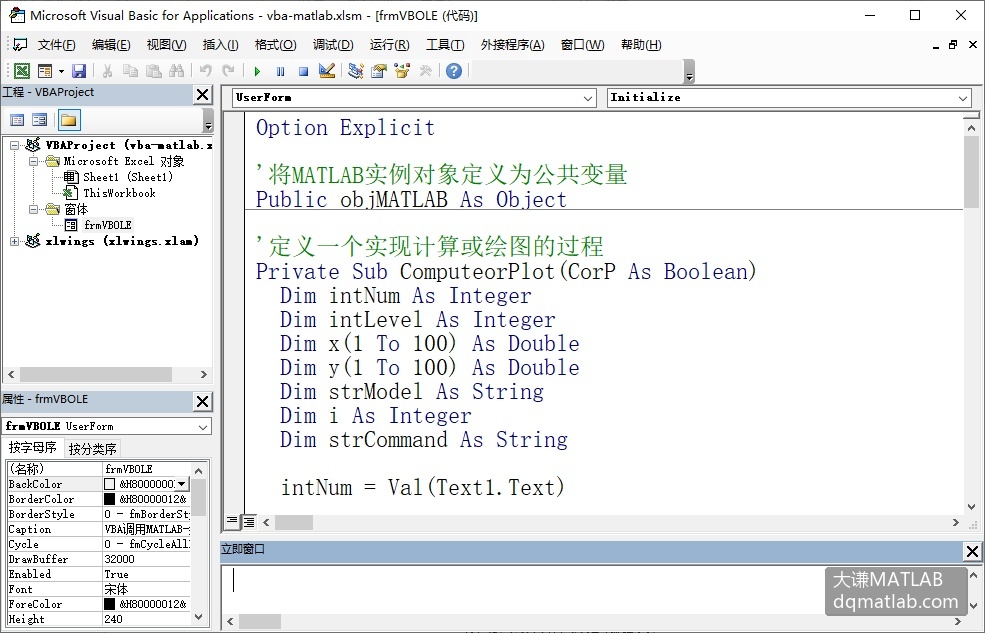Open frmVBOLE UserForm properties object dropdown
Viewport: 985px width, 633px height.
(x=203, y=426)
